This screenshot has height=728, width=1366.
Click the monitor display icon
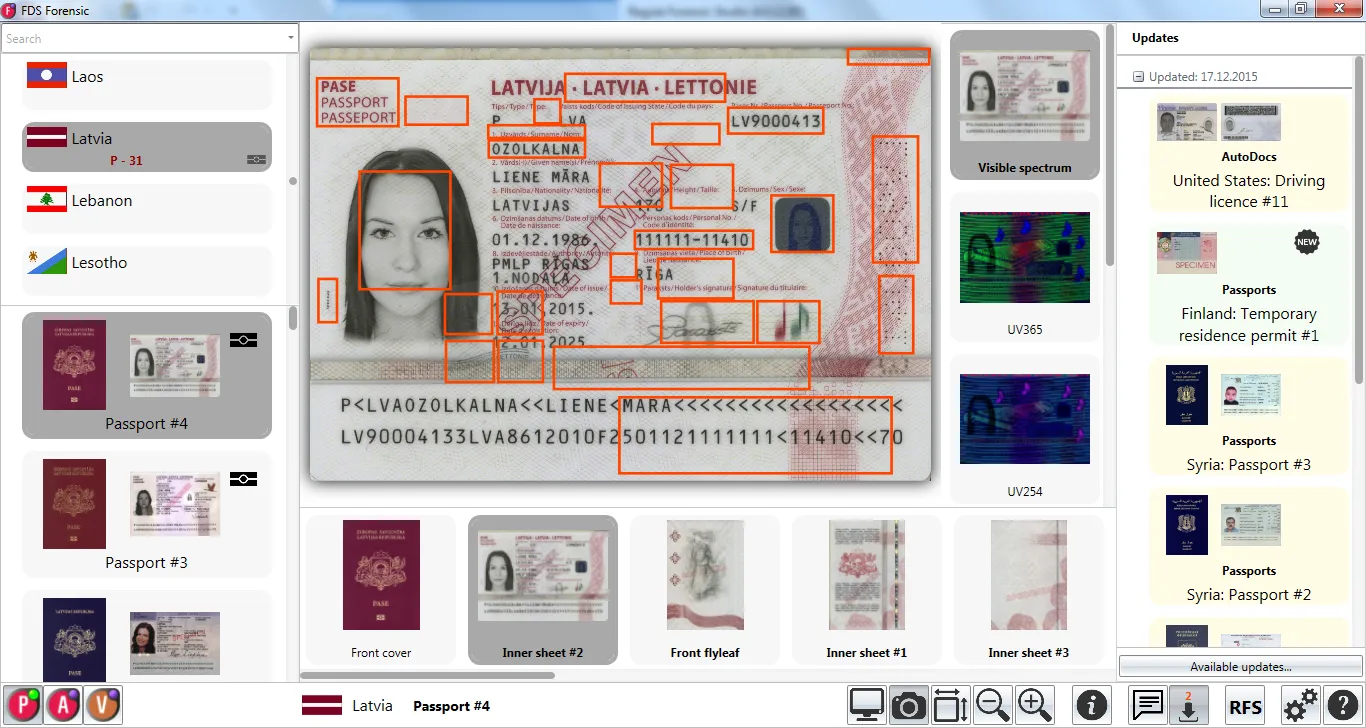click(867, 706)
